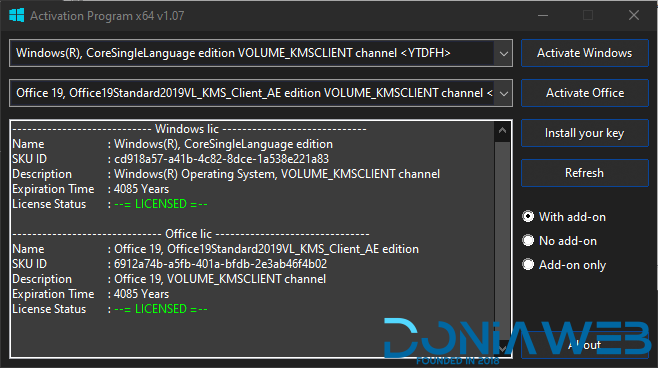This screenshot has height=368, width=658.
Task: Click the Windows SKU ID text line
Action: tap(170, 159)
